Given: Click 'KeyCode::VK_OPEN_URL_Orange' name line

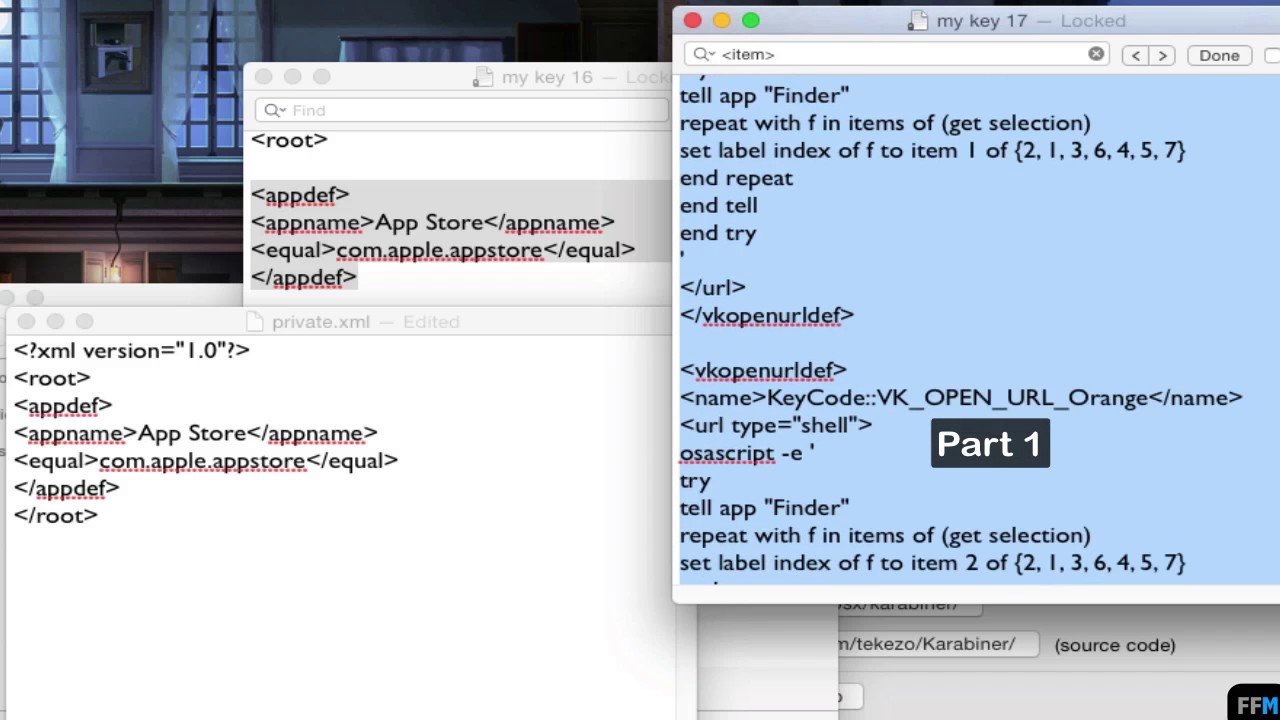Looking at the screenshot, I should click(x=961, y=398).
